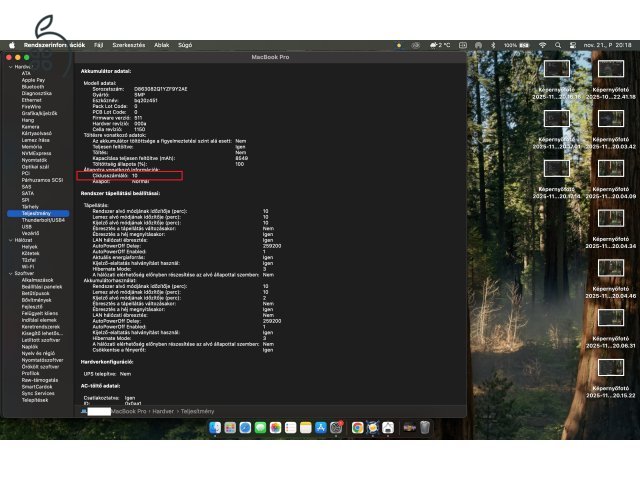Select ATA in the hardware list

pos(26,73)
